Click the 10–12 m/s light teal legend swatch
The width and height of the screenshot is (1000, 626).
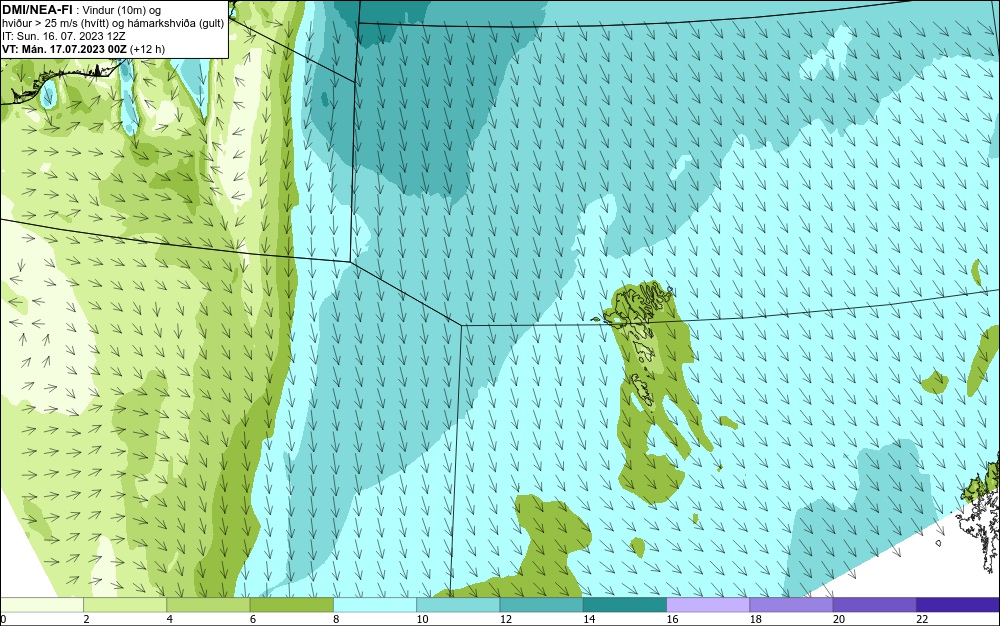point(458,605)
